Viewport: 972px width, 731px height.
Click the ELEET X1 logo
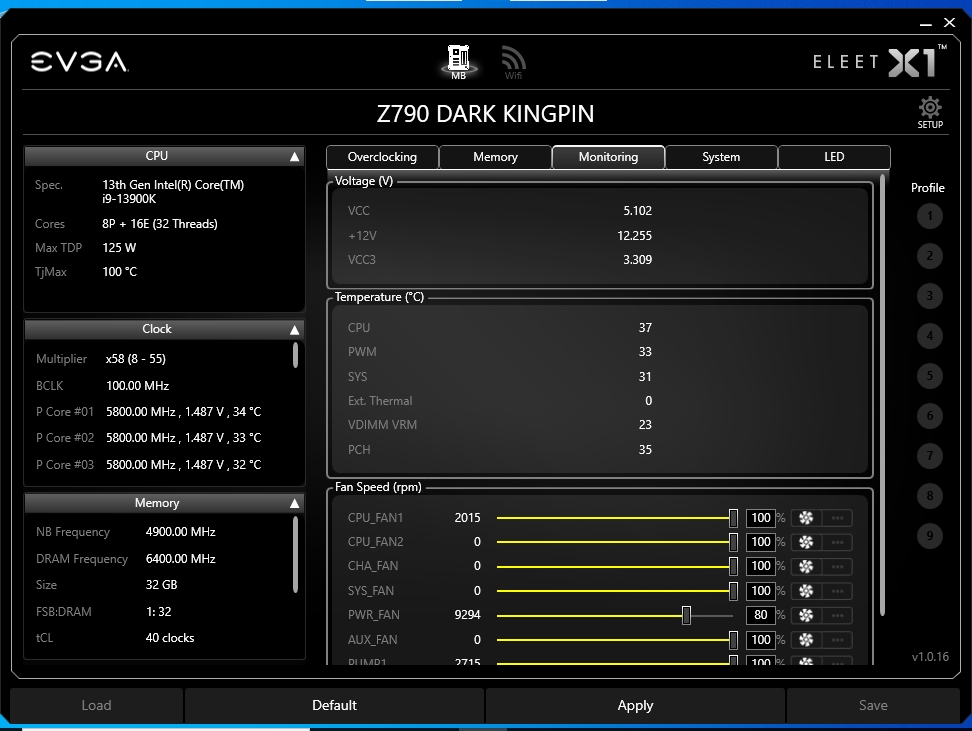[880, 61]
